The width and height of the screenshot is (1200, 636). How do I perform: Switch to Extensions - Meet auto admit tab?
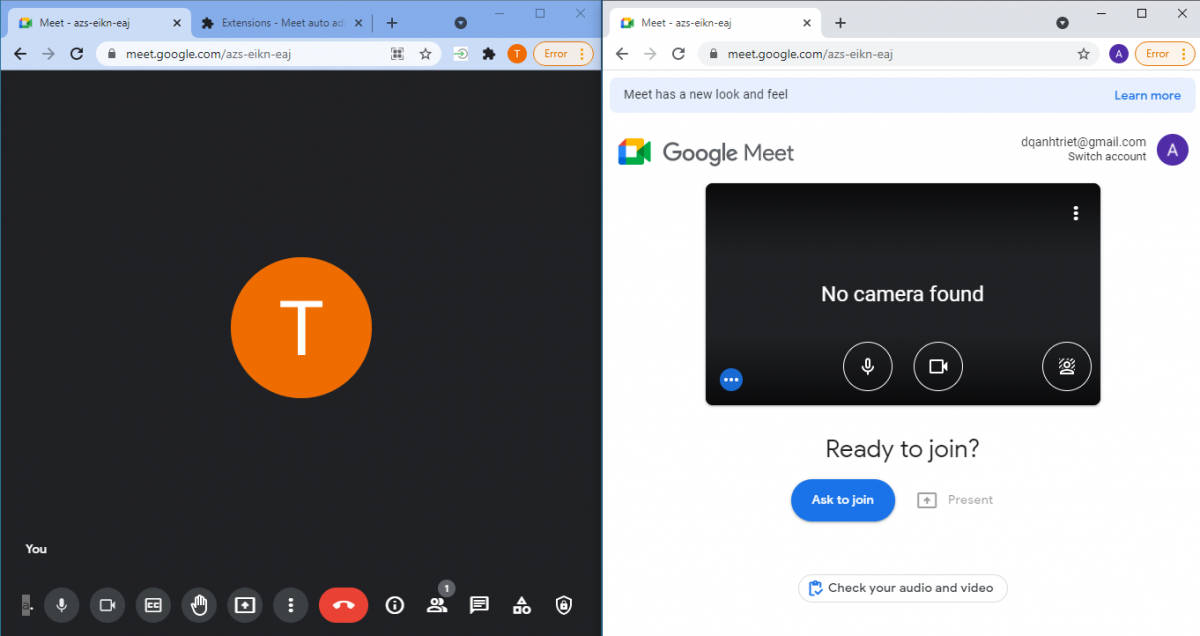point(281,23)
